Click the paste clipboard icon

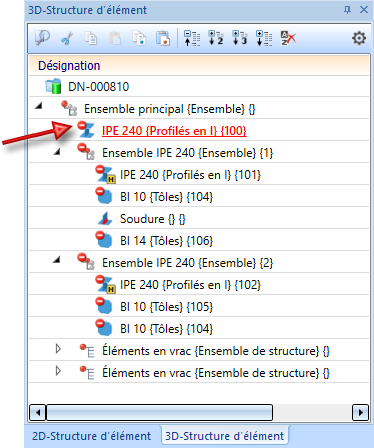click(x=115, y=38)
